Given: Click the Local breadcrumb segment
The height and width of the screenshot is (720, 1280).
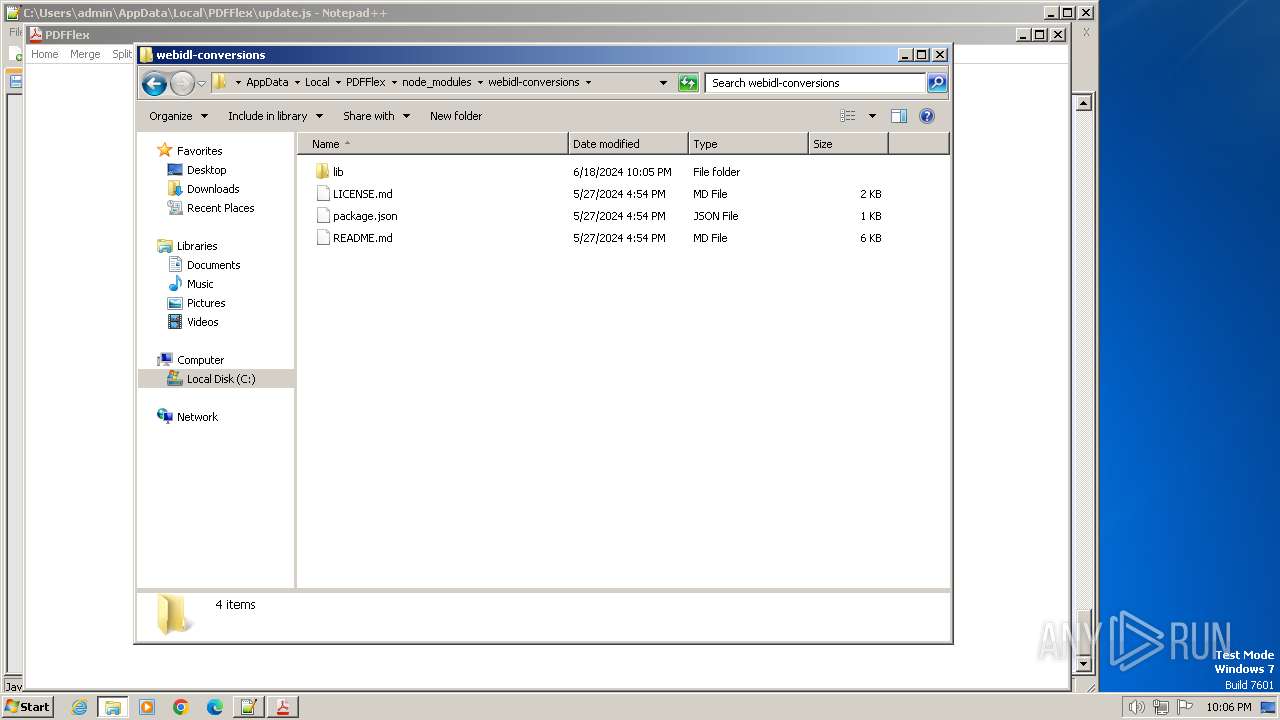Looking at the screenshot, I should point(317,83).
